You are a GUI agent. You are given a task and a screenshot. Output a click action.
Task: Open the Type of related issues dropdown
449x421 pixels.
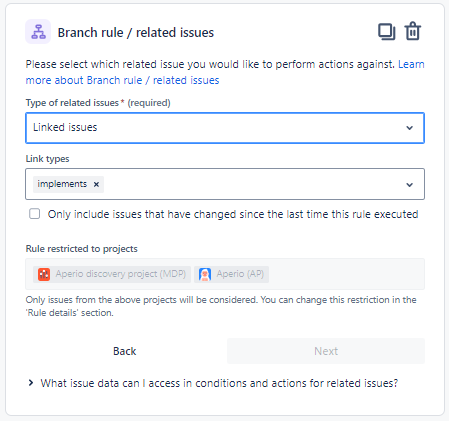(x=225, y=128)
